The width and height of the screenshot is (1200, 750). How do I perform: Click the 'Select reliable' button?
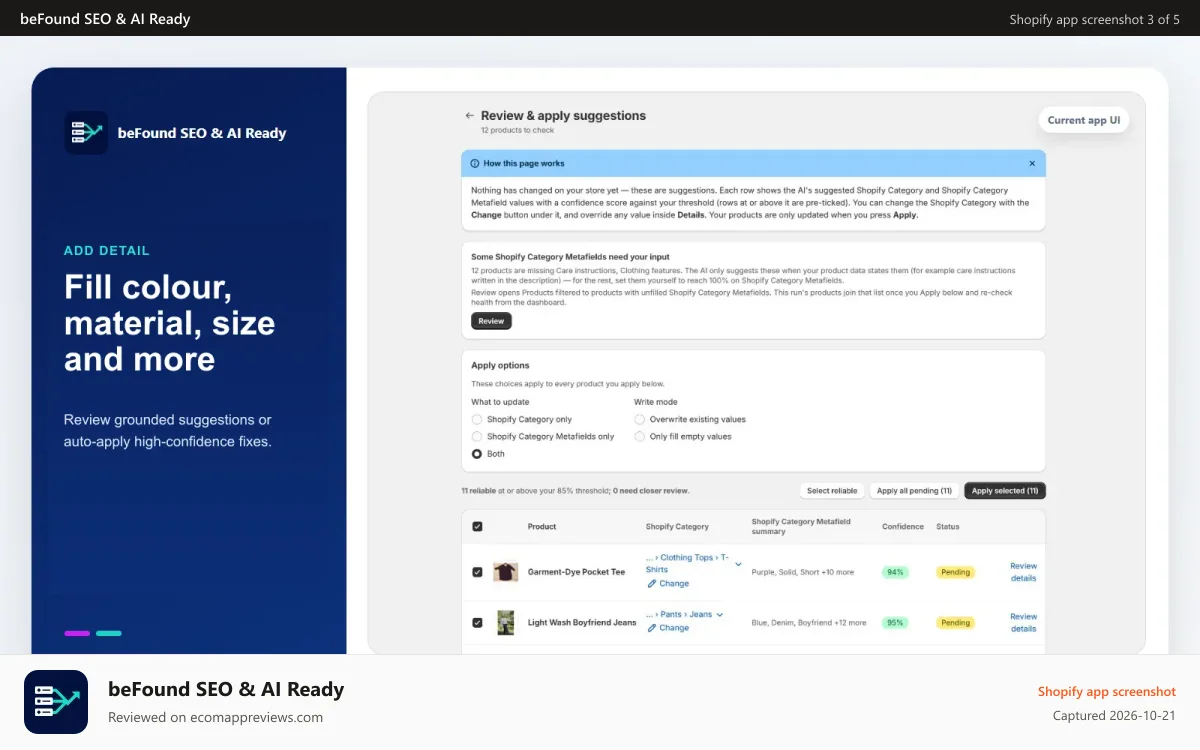[832, 491]
